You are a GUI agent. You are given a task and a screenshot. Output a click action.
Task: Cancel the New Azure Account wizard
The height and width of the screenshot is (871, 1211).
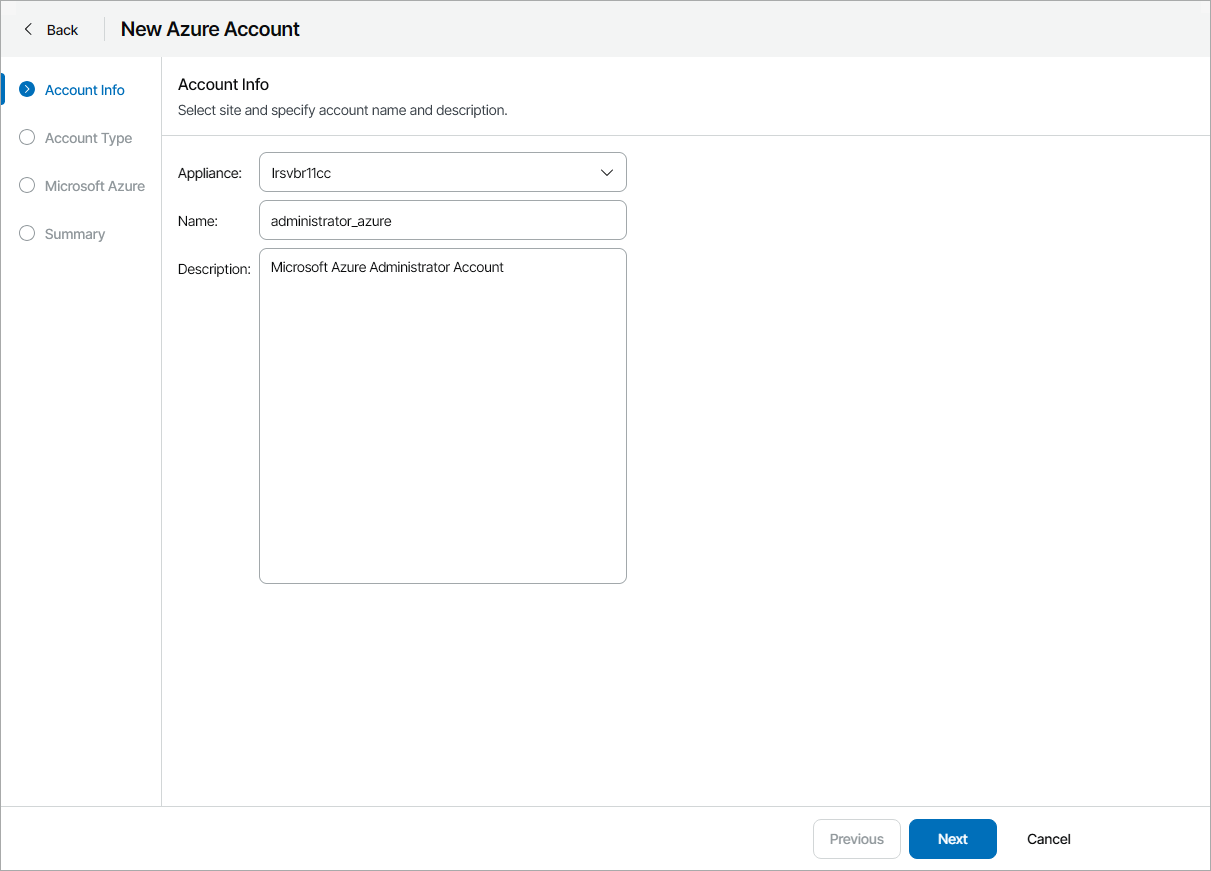pos(1047,839)
